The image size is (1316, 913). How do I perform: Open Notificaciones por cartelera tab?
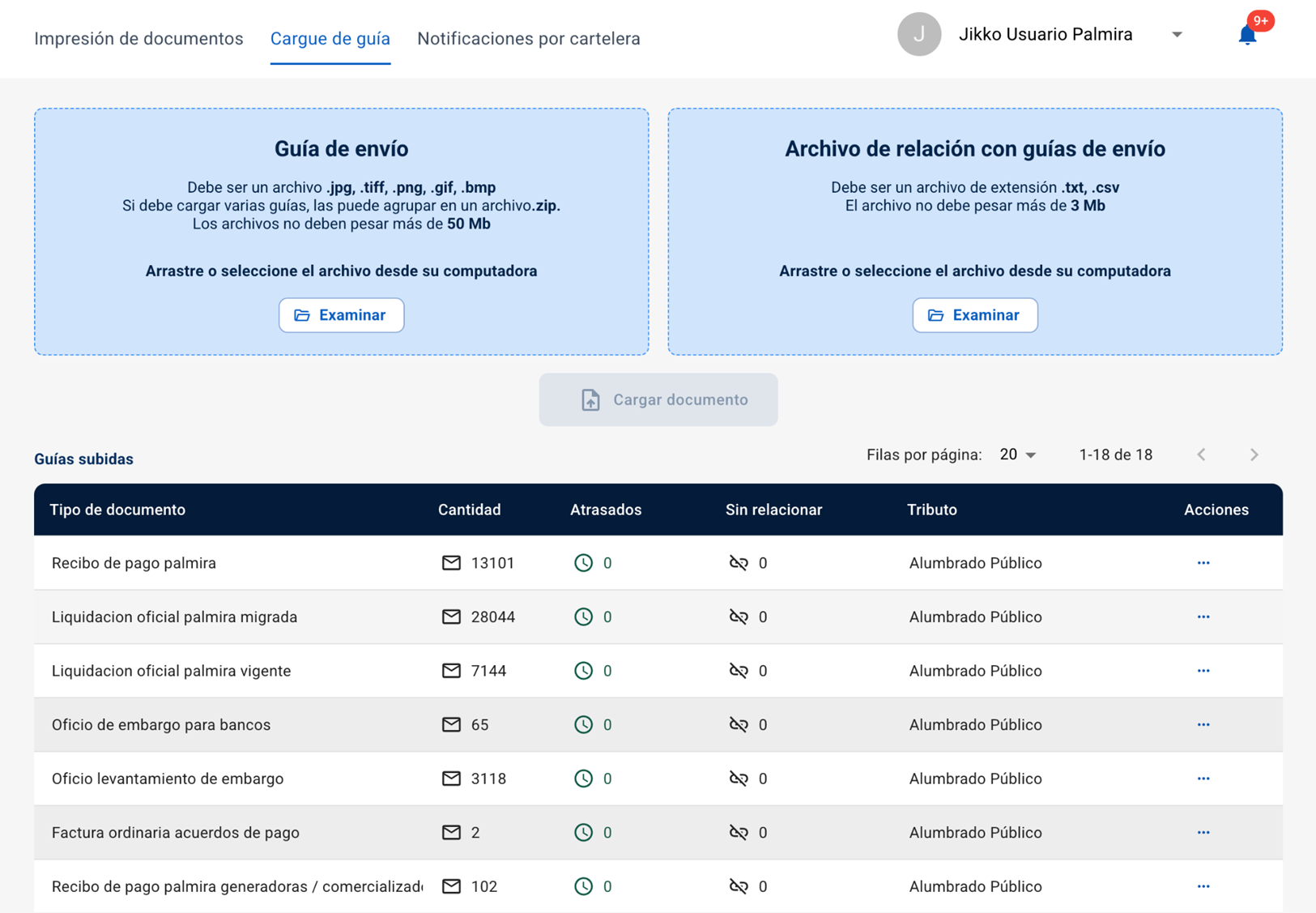528,39
